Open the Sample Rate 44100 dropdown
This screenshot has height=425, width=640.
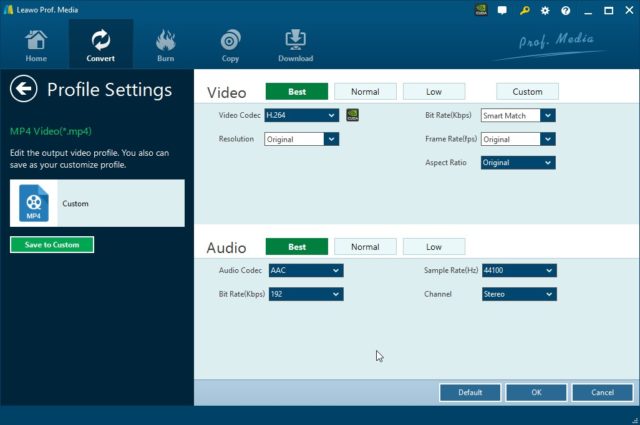[x=519, y=270]
